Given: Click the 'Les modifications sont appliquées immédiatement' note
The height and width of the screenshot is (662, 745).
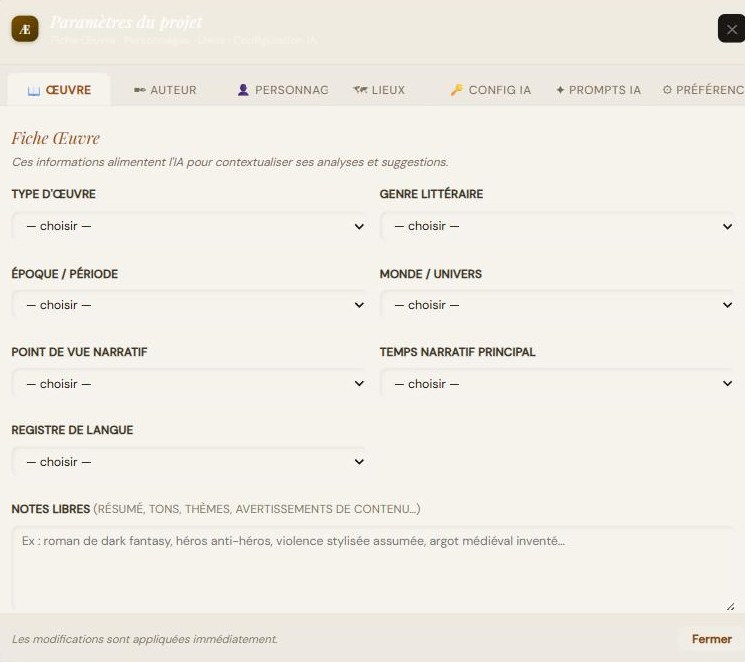Looking at the screenshot, I should [x=144, y=639].
